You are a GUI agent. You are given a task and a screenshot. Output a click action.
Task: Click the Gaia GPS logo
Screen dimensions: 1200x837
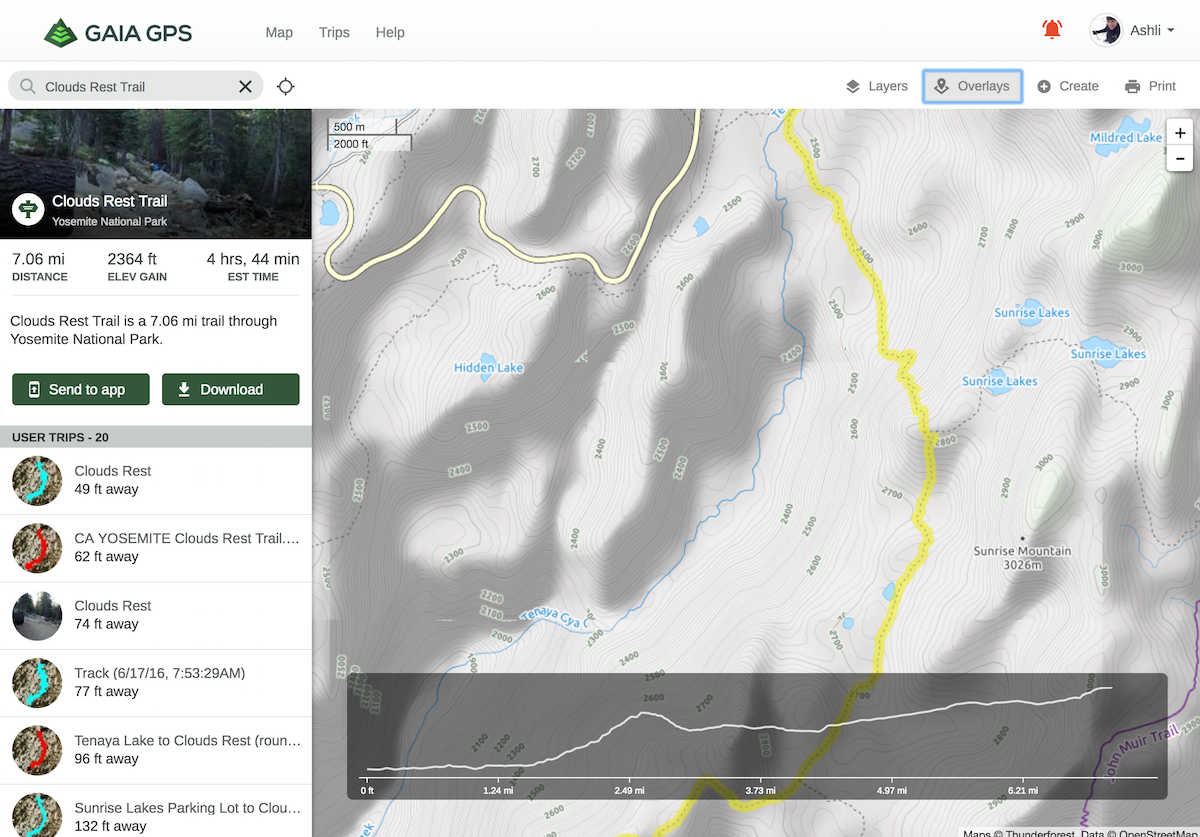pos(118,32)
